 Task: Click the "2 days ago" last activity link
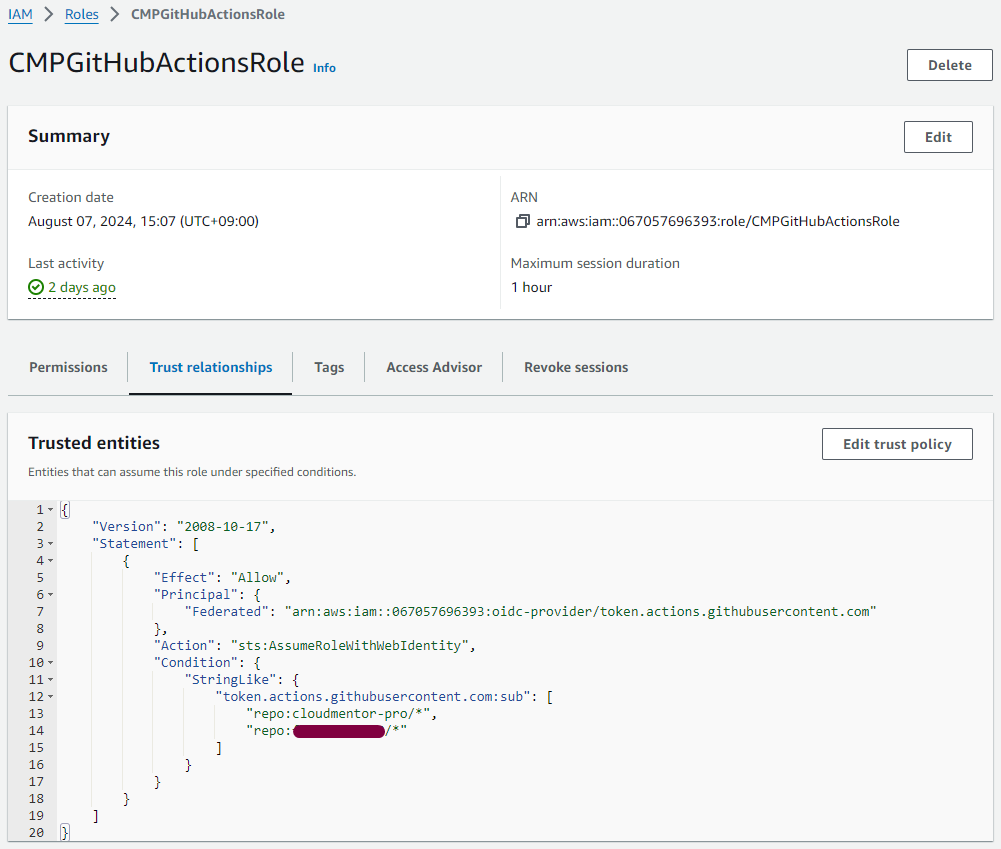pos(82,287)
